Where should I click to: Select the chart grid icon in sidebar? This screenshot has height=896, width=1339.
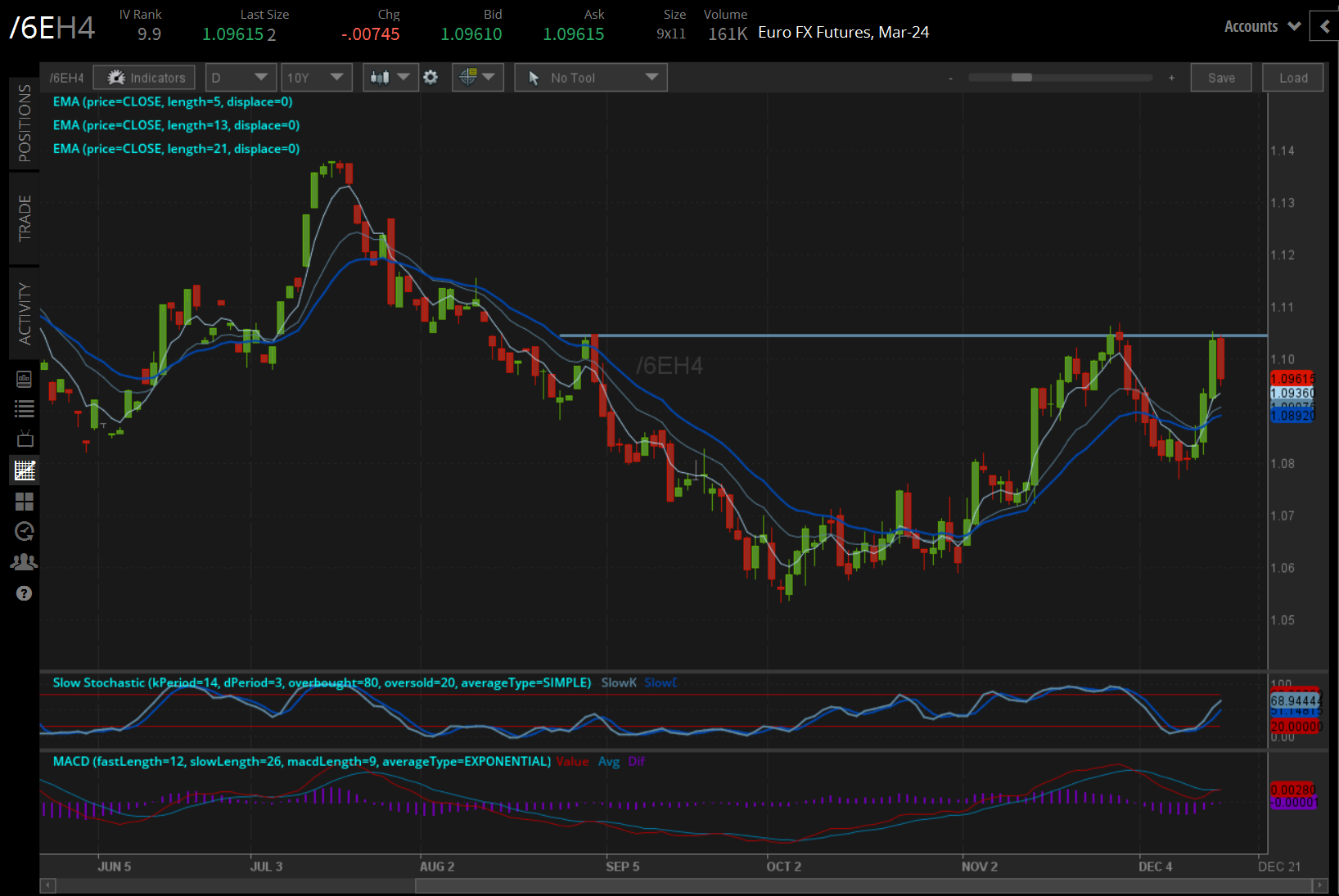coord(25,471)
